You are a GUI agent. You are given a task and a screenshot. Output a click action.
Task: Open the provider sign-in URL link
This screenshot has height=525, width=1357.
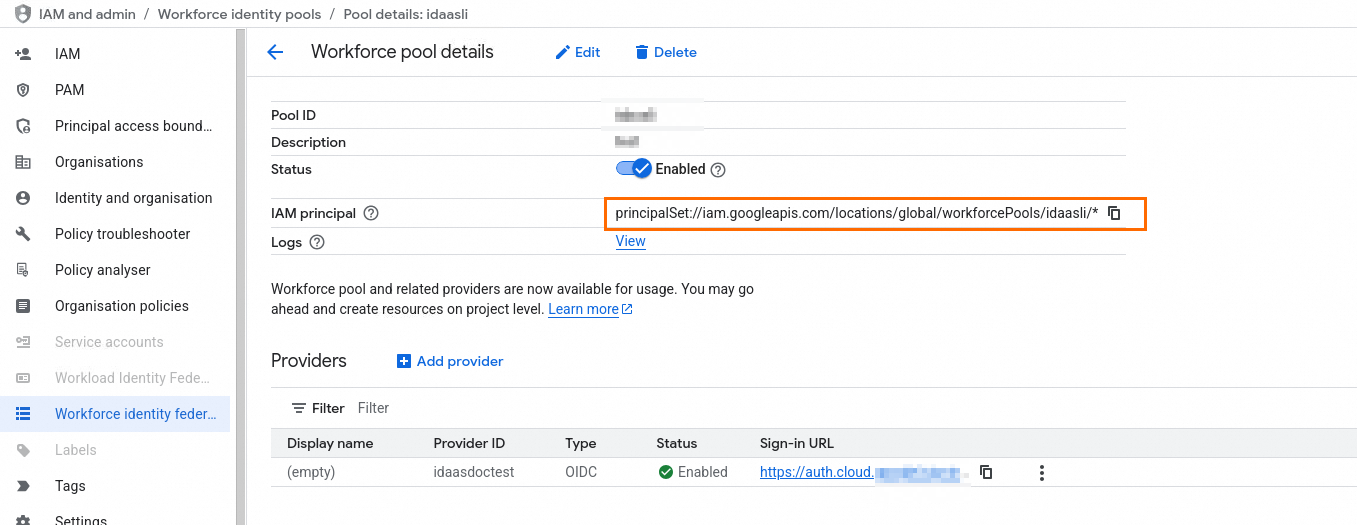pyautogui.click(x=816, y=472)
